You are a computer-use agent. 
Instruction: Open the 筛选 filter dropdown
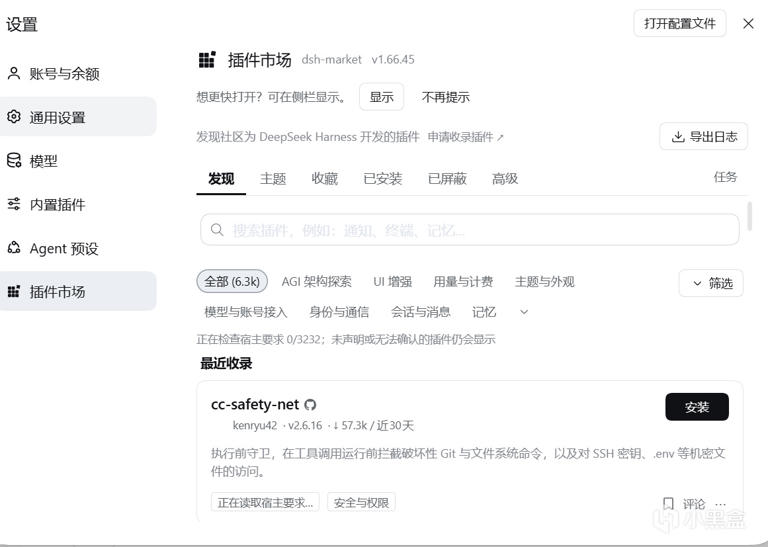711,283
